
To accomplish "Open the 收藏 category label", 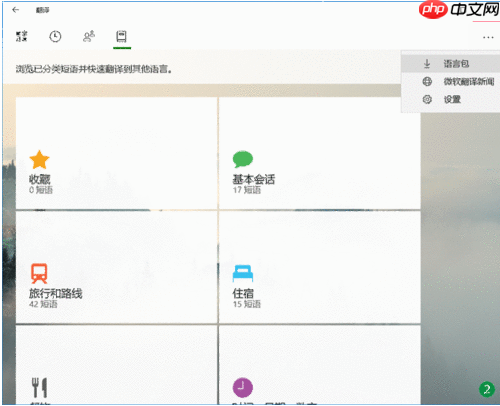I will (40, 179).
